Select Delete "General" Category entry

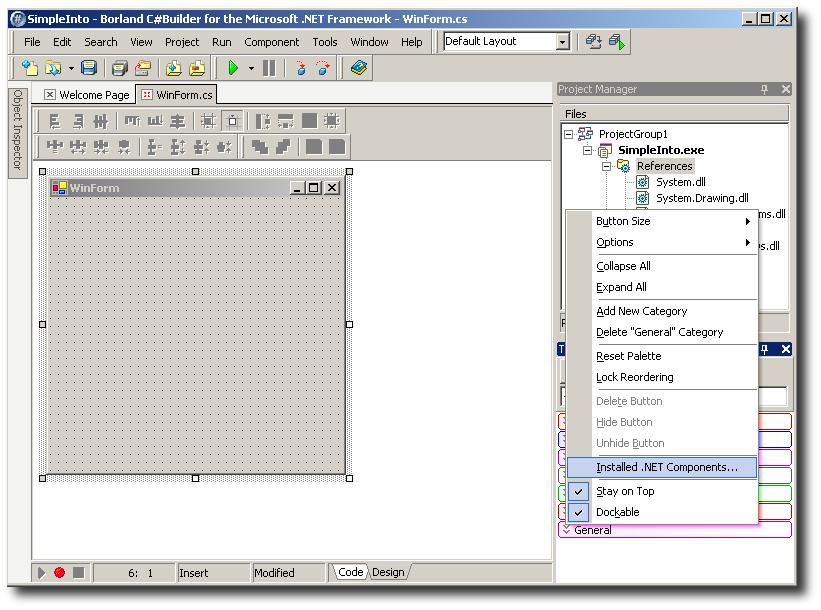662,332
